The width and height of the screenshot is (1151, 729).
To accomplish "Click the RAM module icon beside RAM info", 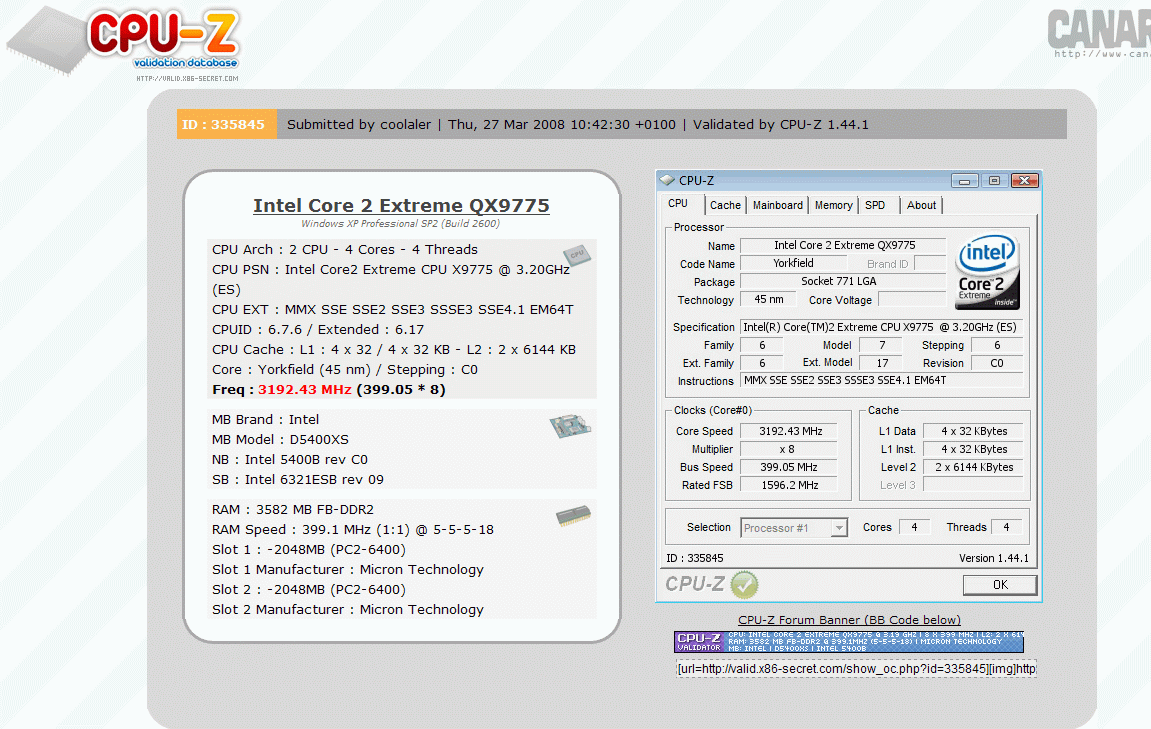I will pos(573,515).
